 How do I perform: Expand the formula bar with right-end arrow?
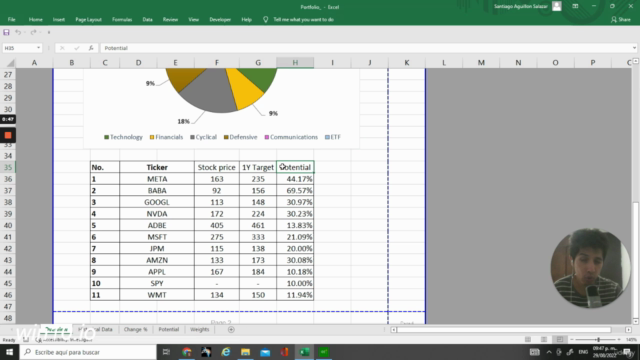point(634,48)
